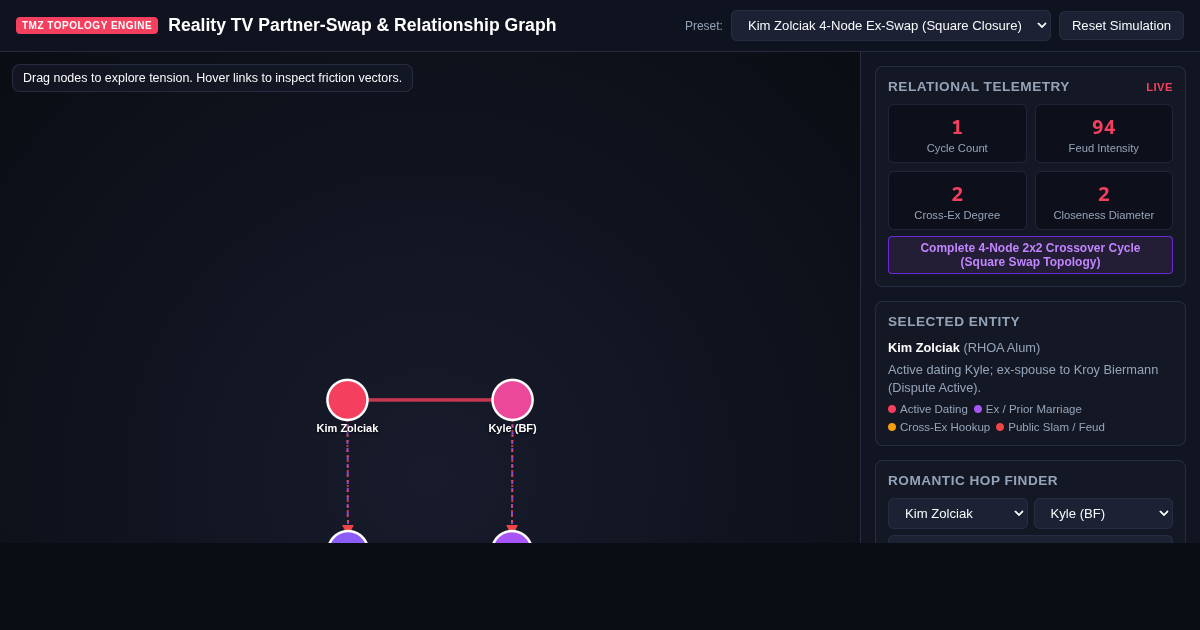Click the Complete 4-Node 2x2 Crossover Cycle banner

click(1030, 255)
